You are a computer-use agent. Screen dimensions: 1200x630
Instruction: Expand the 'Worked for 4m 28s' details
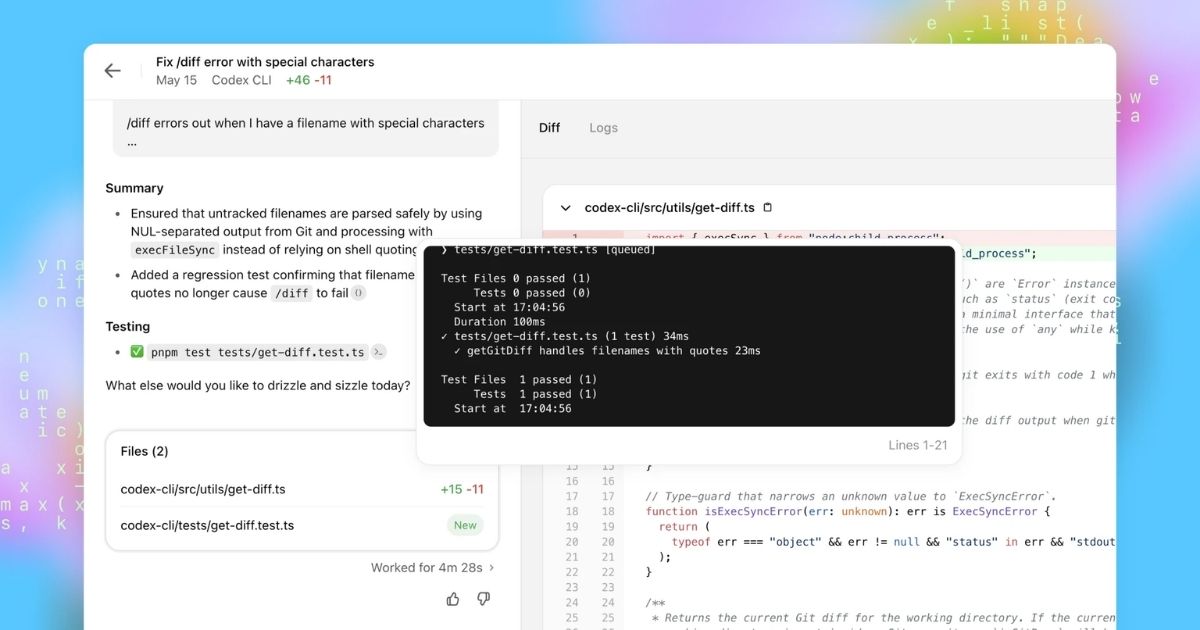(432, 567)
